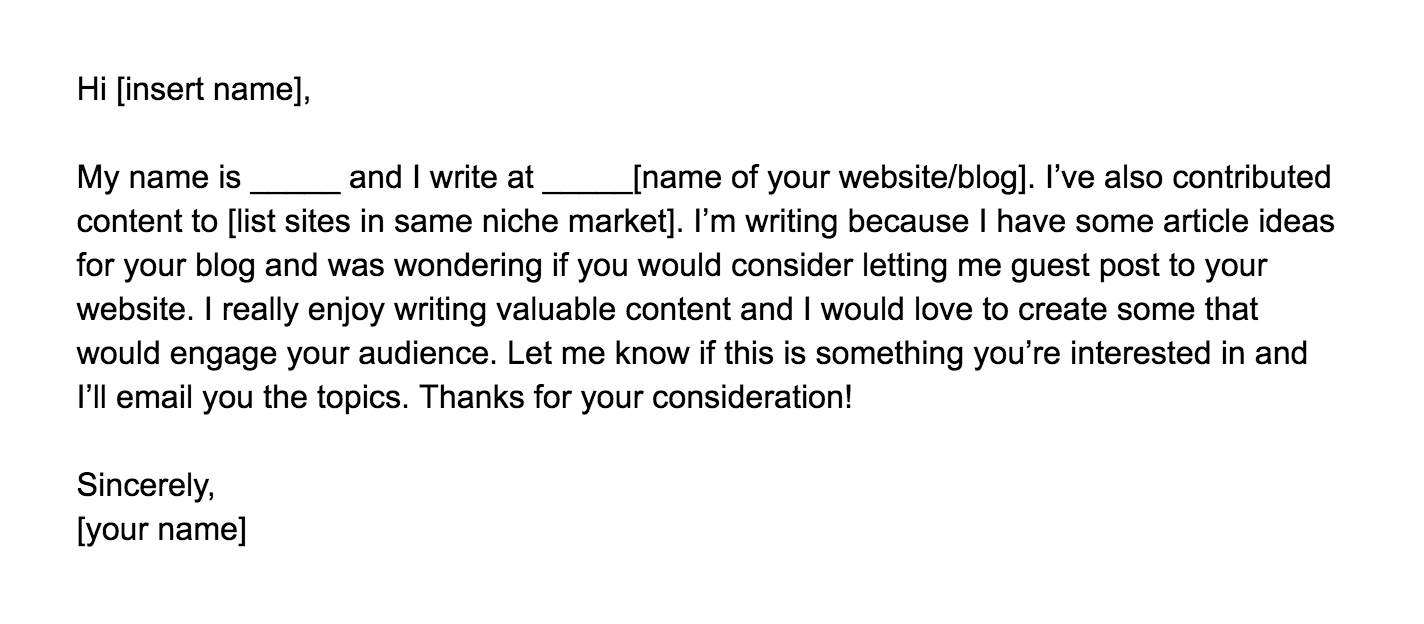Click the '[your name]' signature placeholder

(162, 531)
